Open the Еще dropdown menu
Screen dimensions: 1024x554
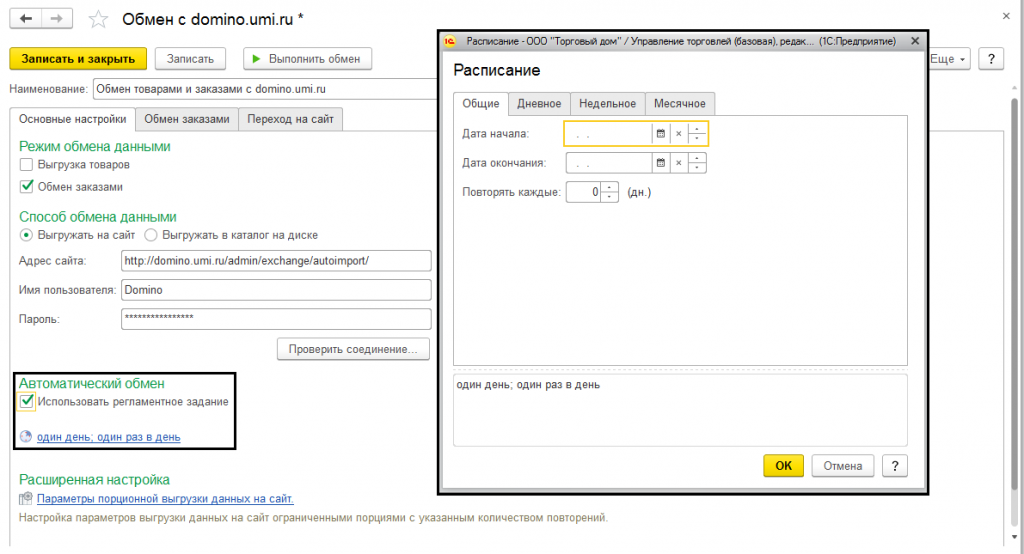[x=948, y=59]
